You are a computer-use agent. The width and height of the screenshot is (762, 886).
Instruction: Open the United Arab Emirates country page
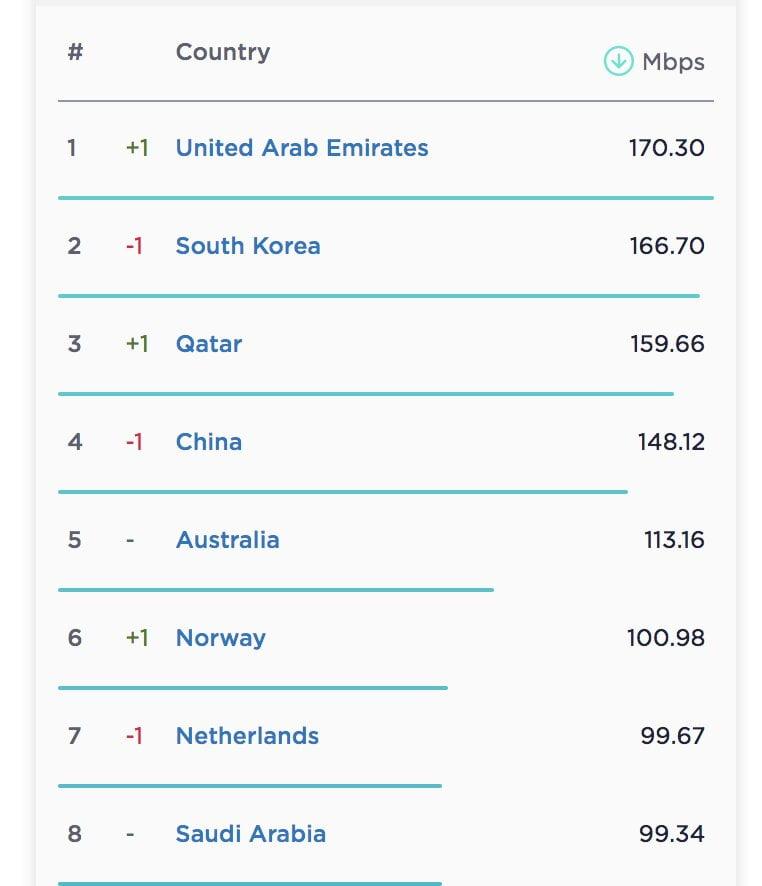coord(301,148)
